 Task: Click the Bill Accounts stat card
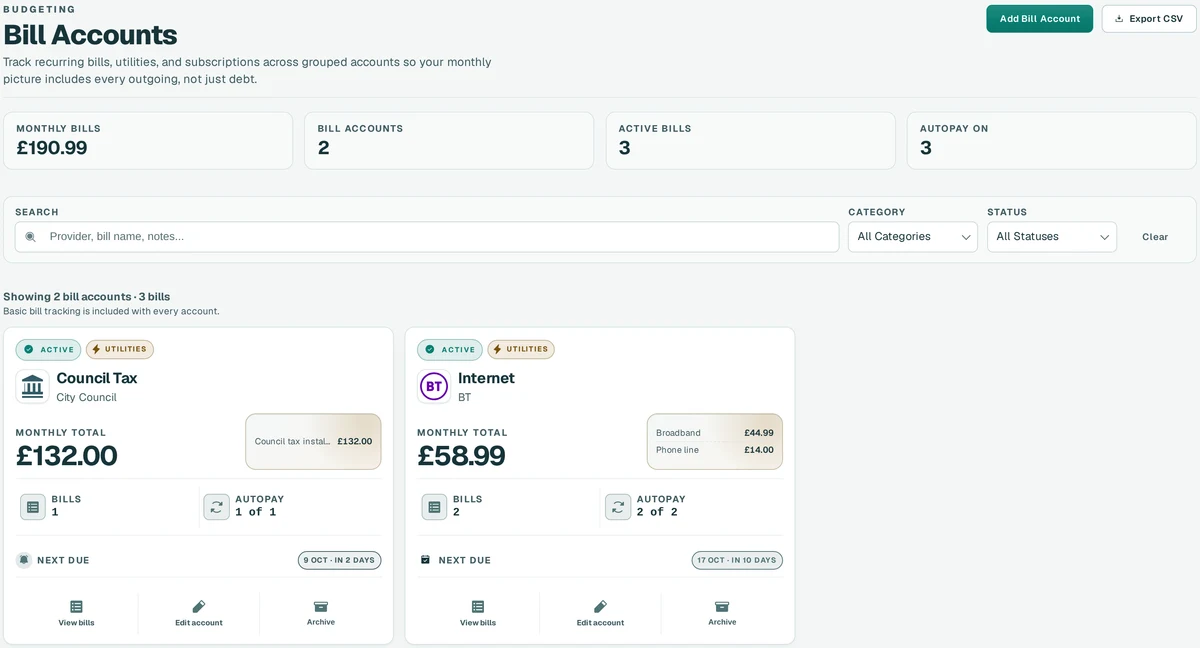tap(449, 140)
